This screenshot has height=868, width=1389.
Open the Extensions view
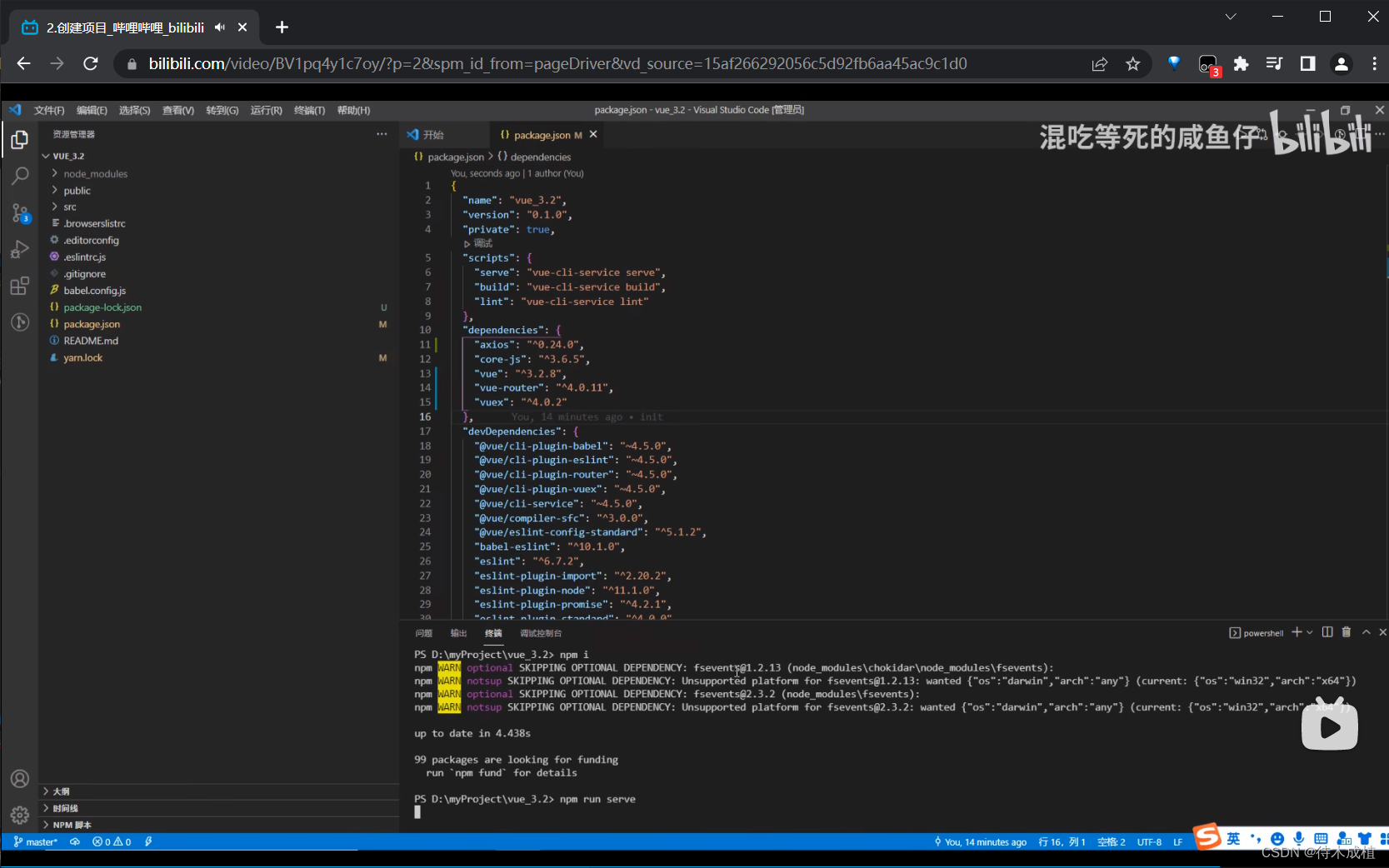pyautogui.click(x=20, y=286)
